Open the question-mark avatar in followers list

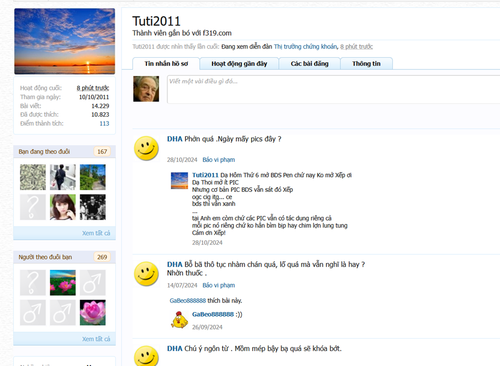tap(33, 283)
